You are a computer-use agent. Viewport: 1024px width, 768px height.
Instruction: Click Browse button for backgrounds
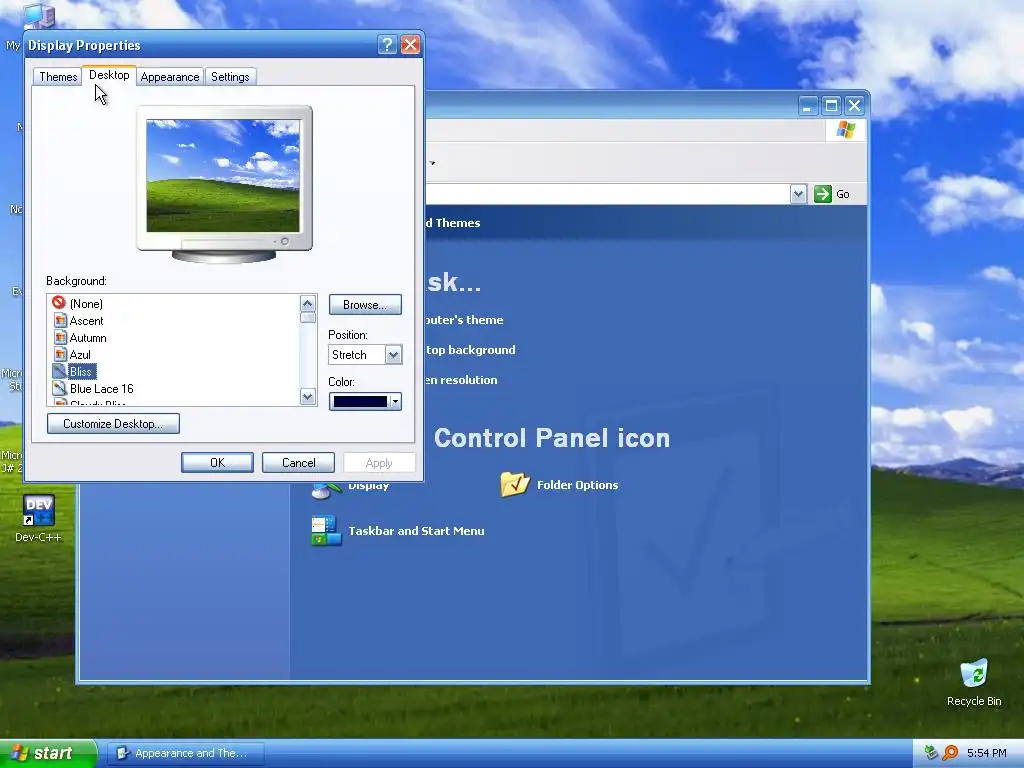tap(365, 305)
